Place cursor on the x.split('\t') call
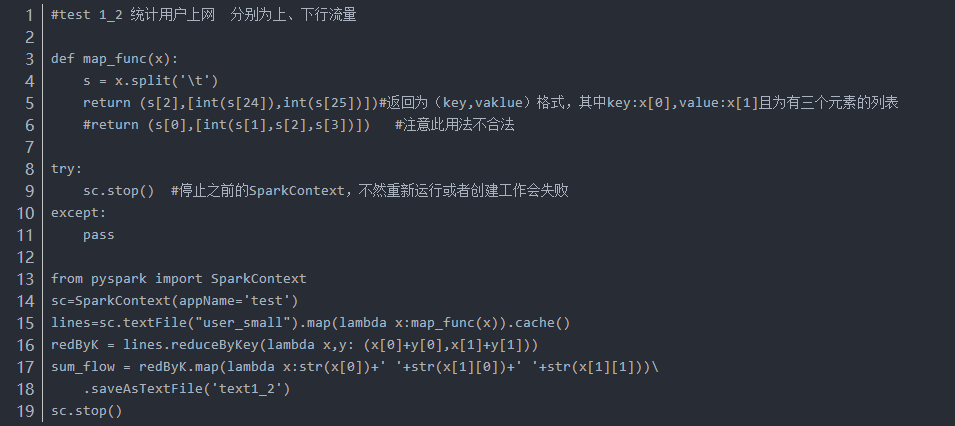The image size is (955, 426). point(171,80)
